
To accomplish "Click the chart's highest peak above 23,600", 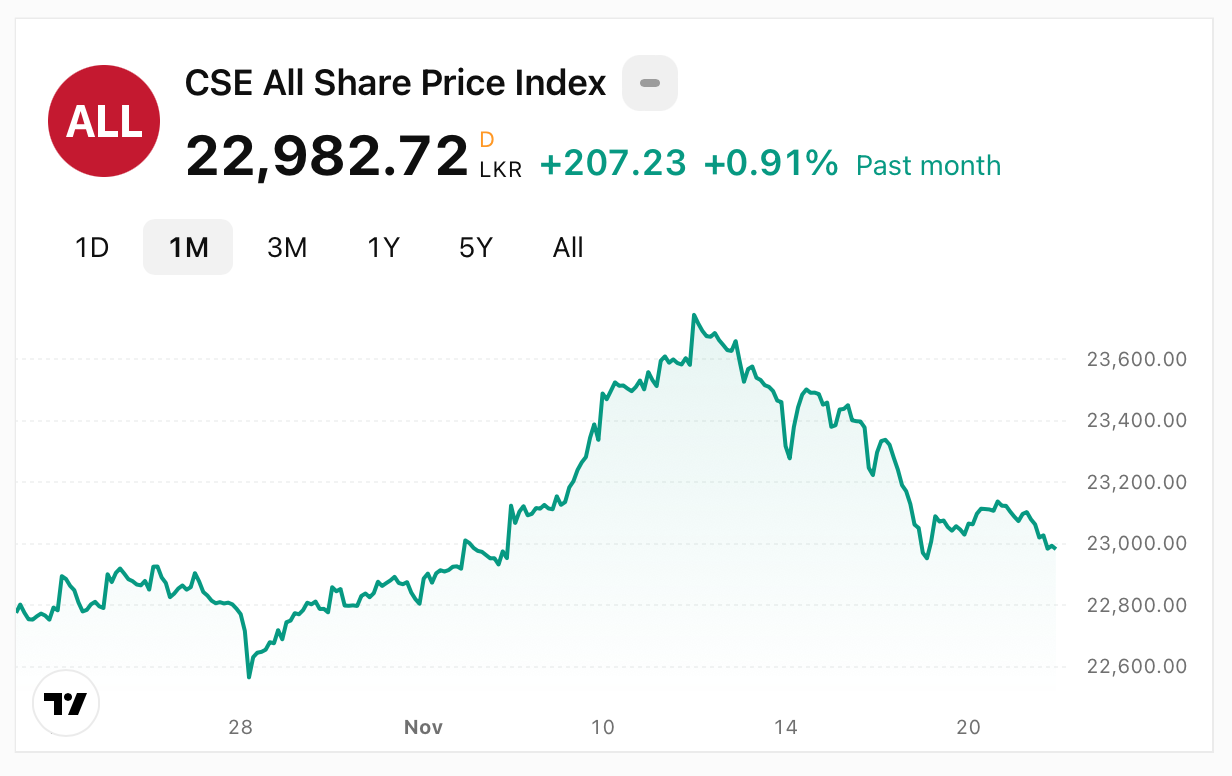I will click(x=694, y=316).
